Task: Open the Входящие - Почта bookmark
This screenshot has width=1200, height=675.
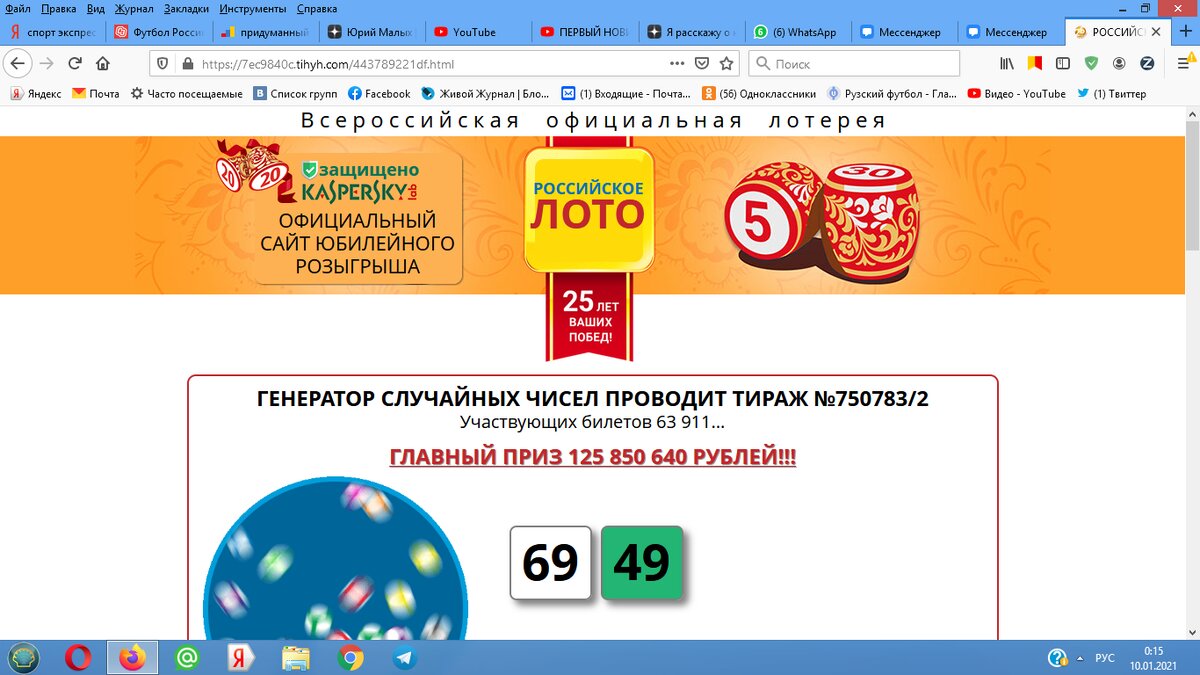Action: click(x=626, y=94)
